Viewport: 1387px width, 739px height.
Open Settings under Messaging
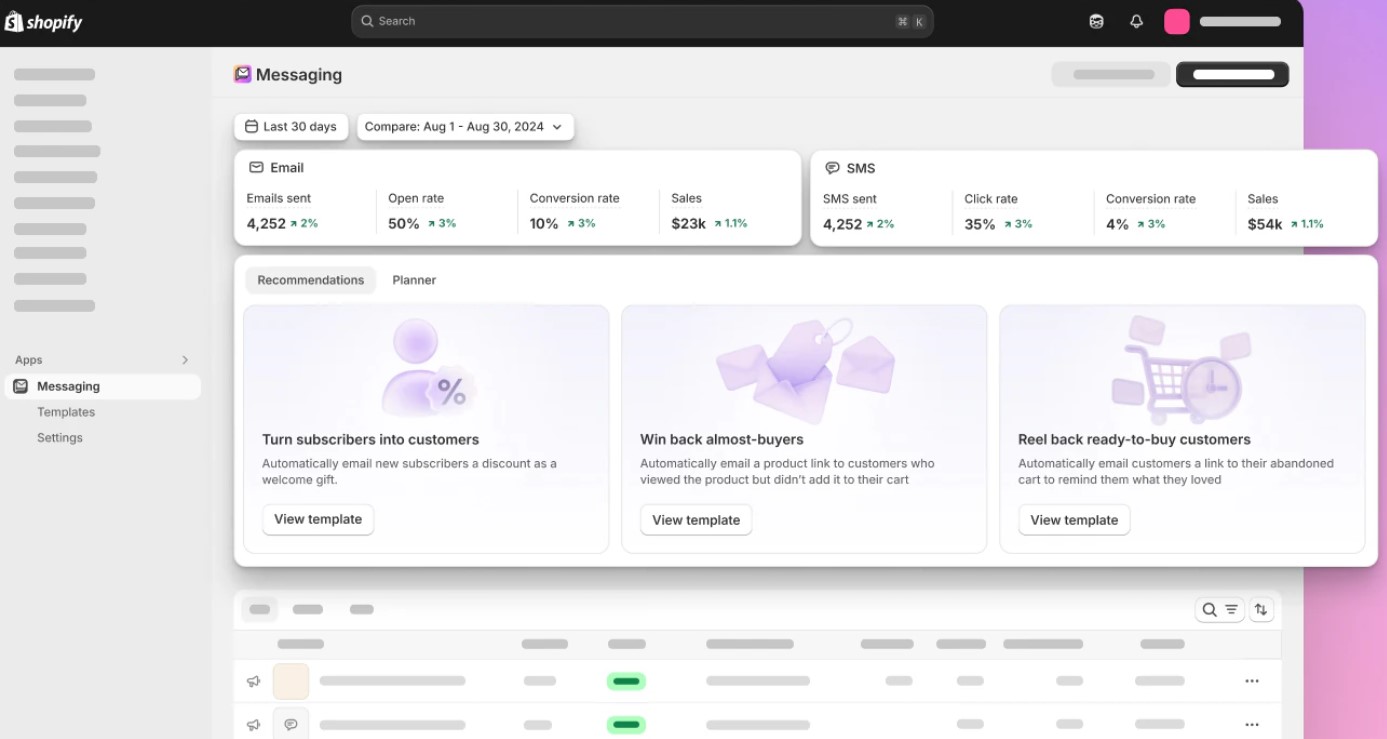coord(60,438)
